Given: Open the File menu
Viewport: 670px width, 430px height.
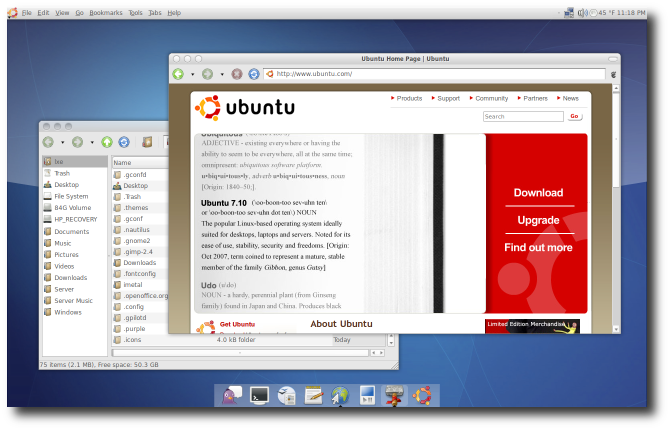Looking at the screenshot, I should pos(26,13).
